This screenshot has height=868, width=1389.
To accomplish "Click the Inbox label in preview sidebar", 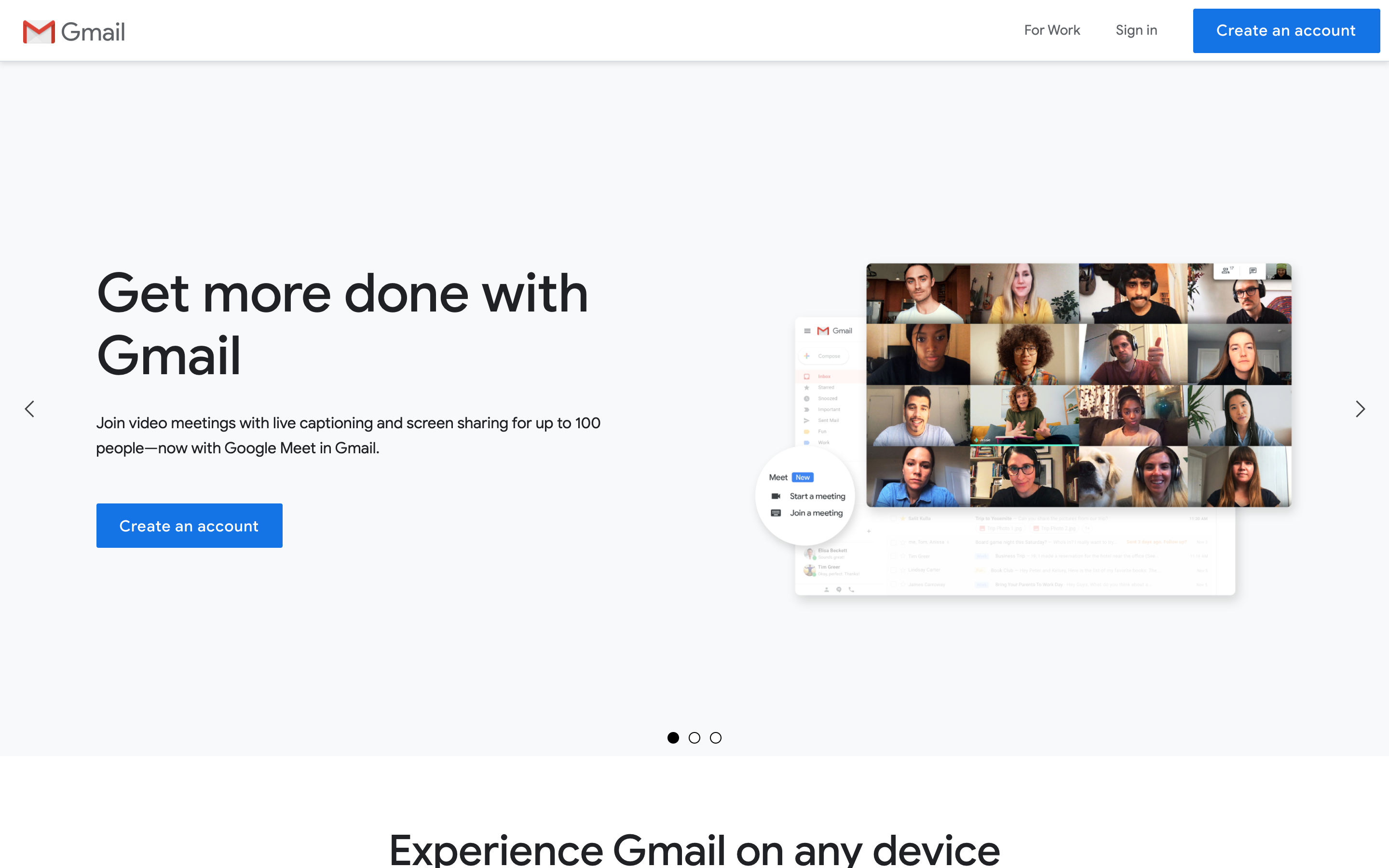I will coord(824,377).
